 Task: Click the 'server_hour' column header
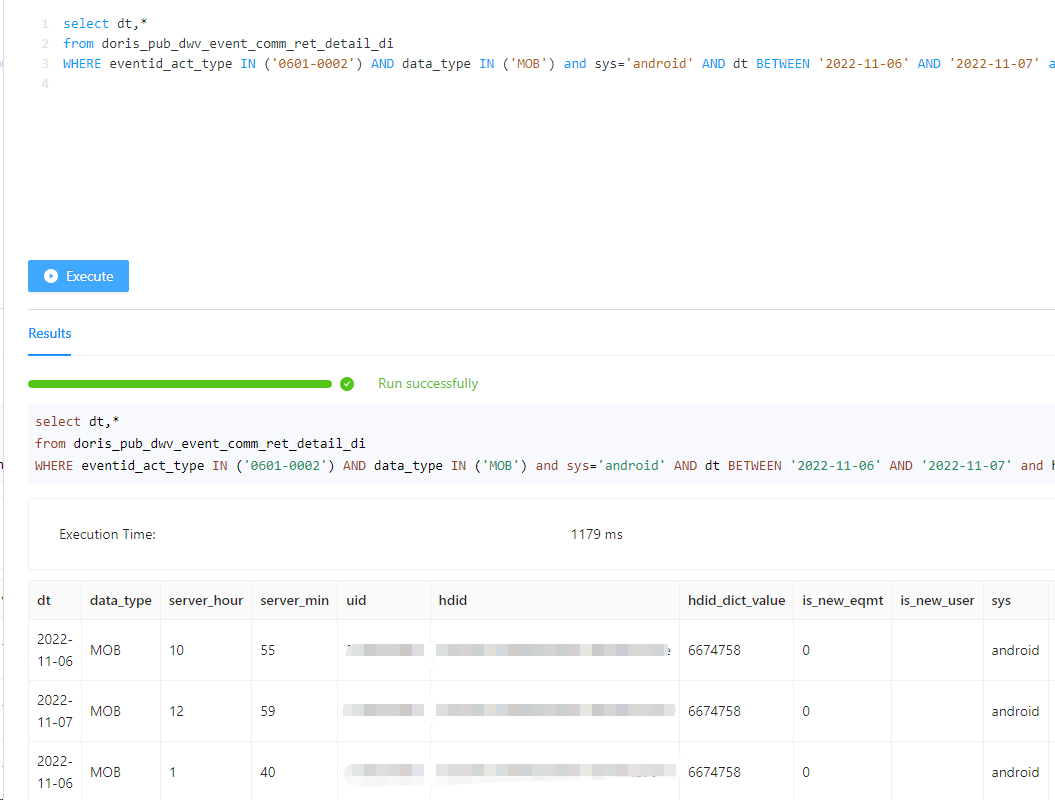click(x=204, y=600)
